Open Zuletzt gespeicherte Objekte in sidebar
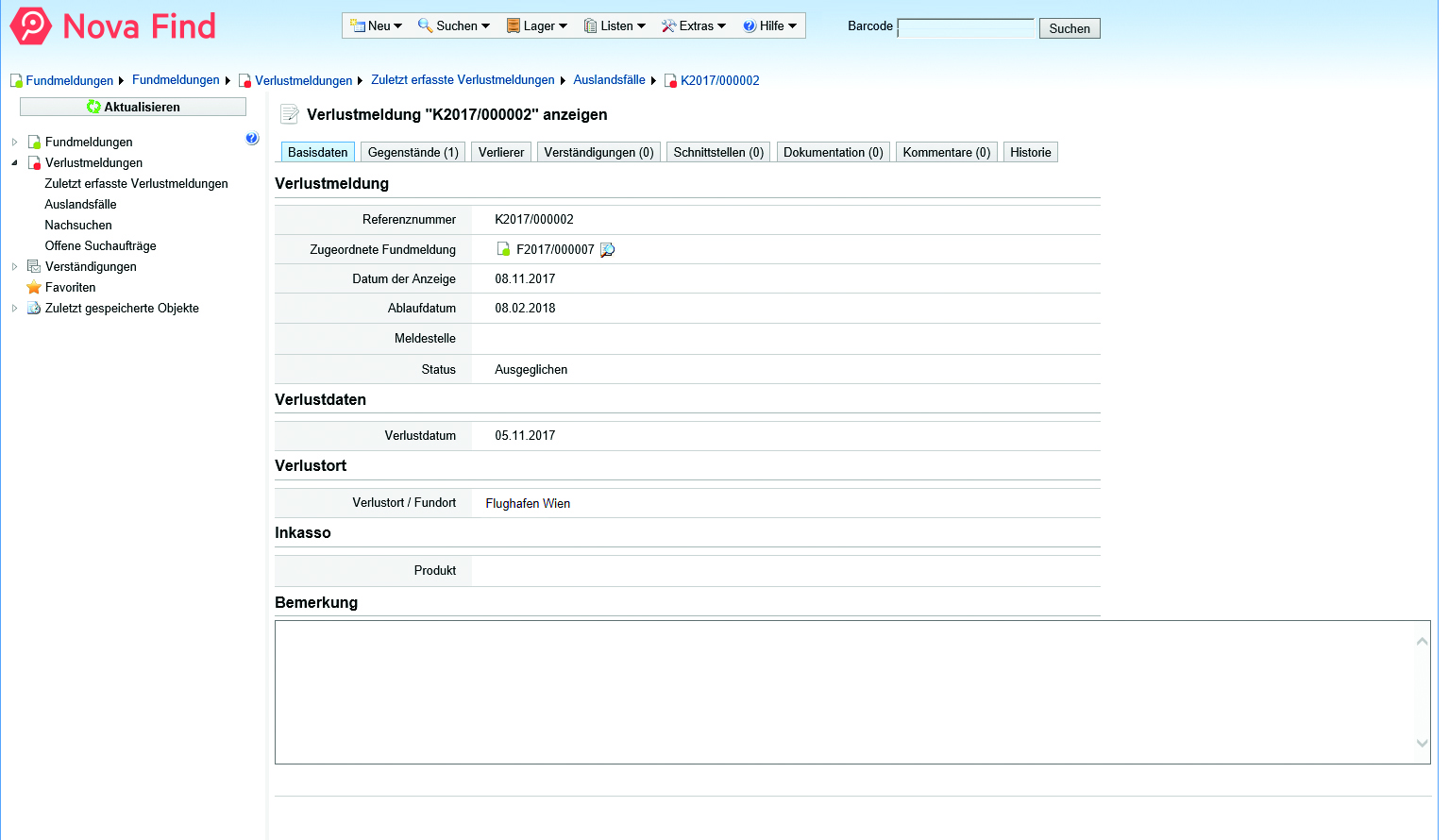This screenshot has width=1449, height=840. [x=122, y=308]
